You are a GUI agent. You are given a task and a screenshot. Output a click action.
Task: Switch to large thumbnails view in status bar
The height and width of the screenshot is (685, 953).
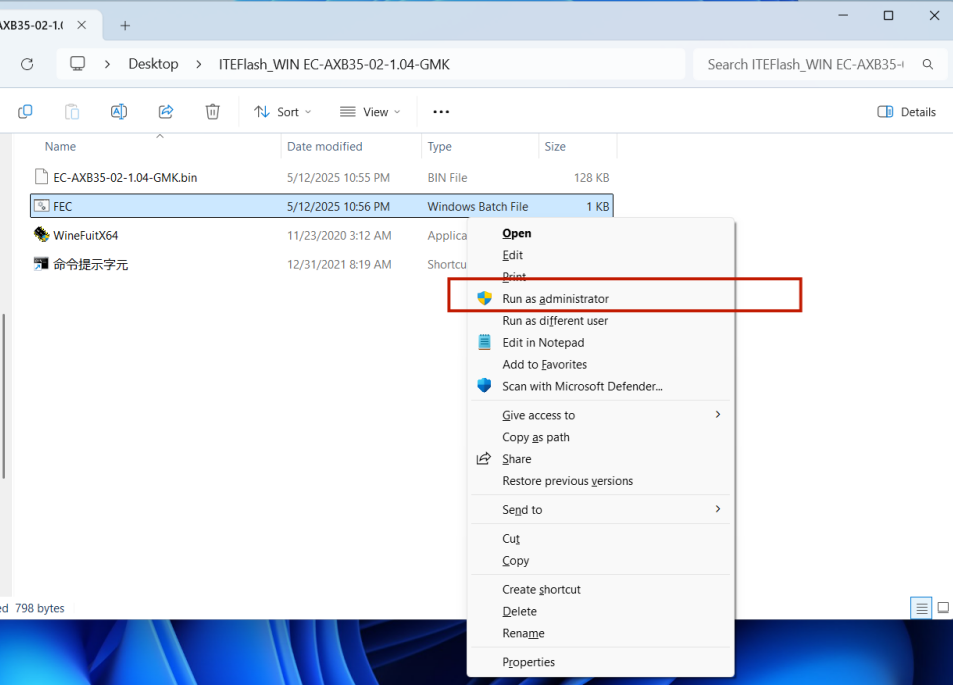point(943,608)
